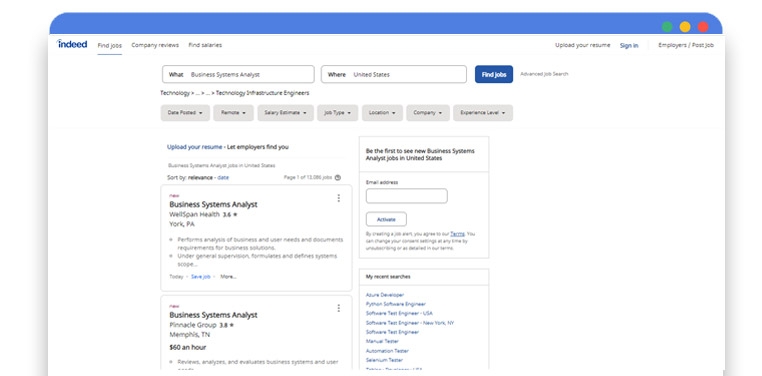Open the Company filter dropdown
The image size is (762, 376).
[x=428, y=113]
